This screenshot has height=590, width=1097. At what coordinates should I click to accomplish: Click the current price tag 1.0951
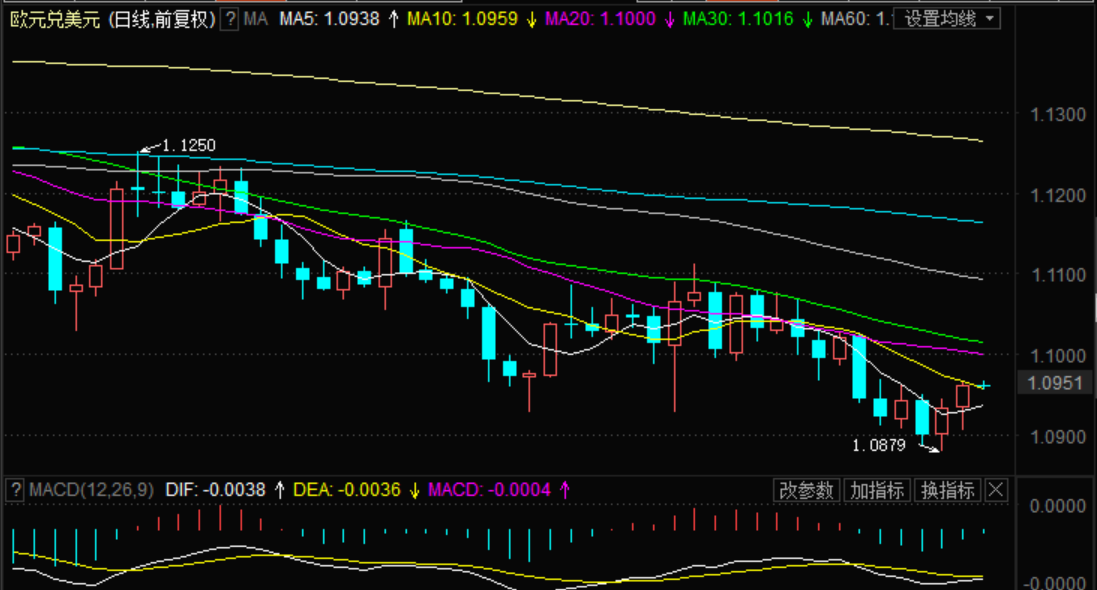1055,384
